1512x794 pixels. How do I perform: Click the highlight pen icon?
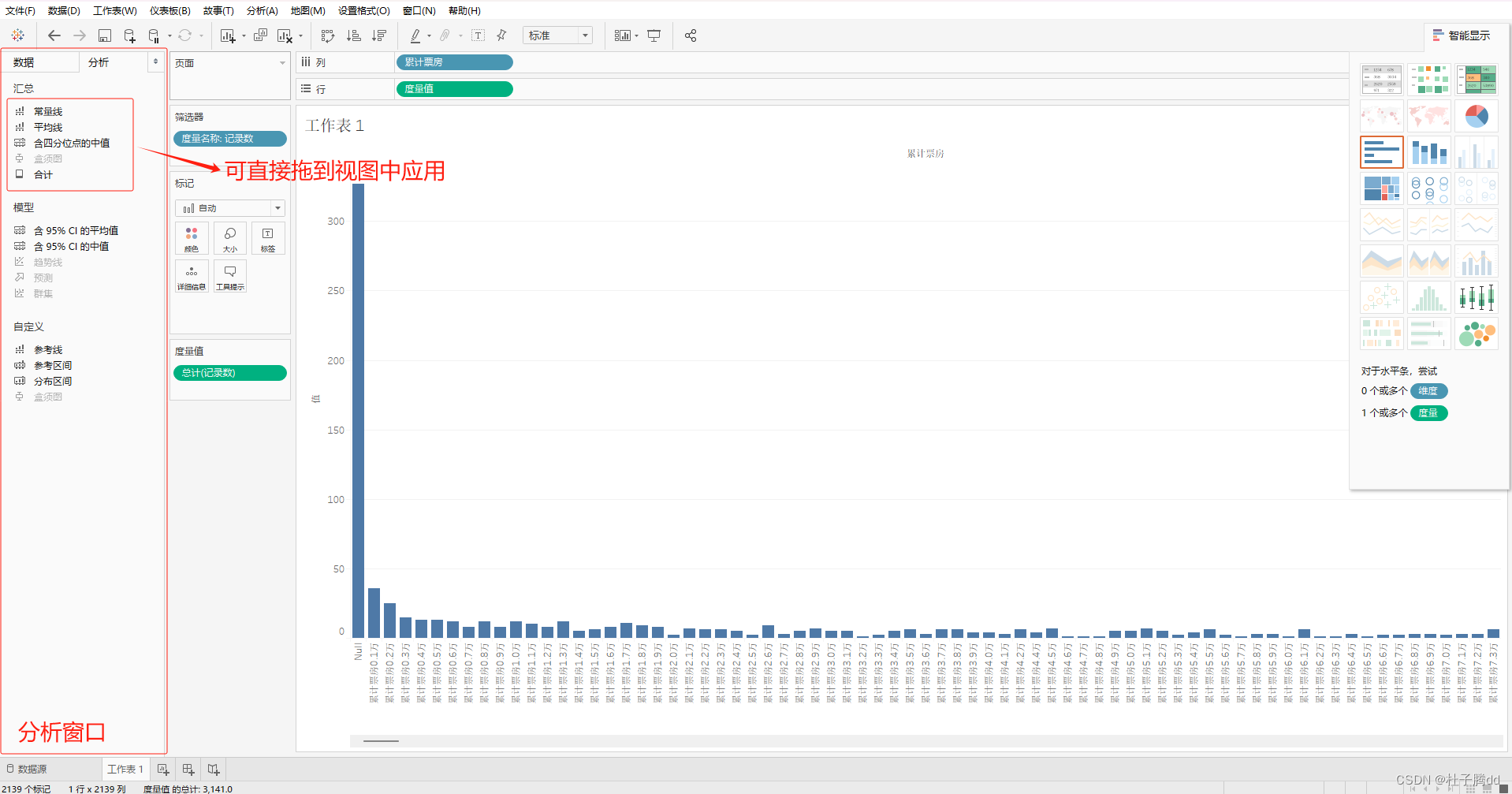(x=415, y=35)
